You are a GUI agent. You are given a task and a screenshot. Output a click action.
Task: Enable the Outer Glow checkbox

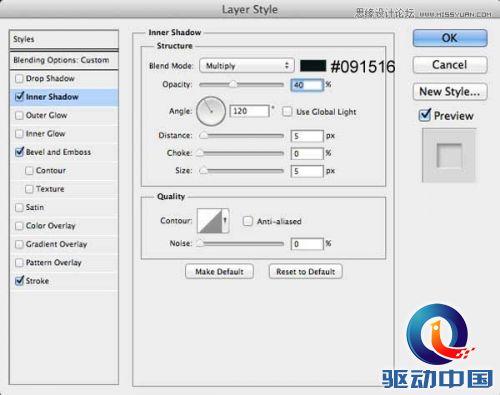[x=19, y=115]
